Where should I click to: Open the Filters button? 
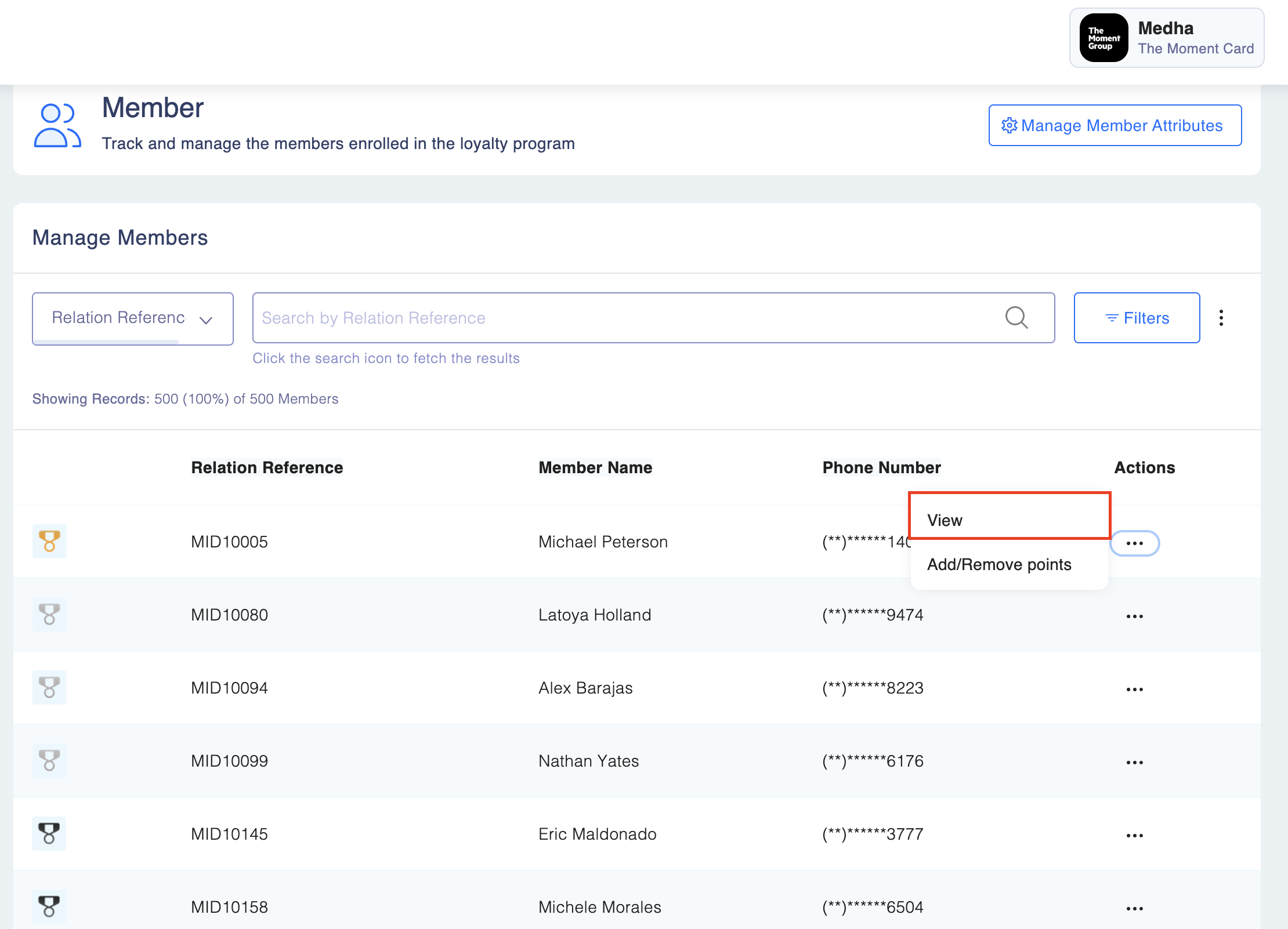coord(1137,318)
